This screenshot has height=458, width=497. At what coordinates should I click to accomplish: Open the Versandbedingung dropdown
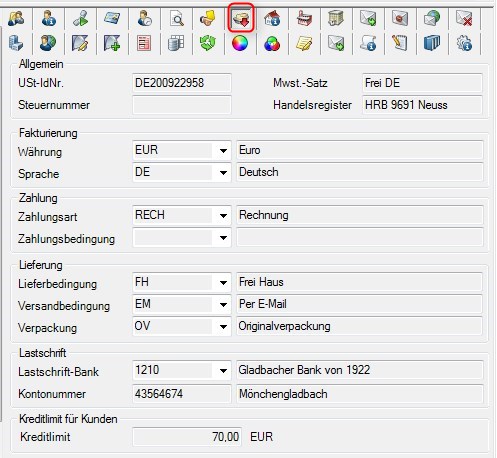point(223,304)
